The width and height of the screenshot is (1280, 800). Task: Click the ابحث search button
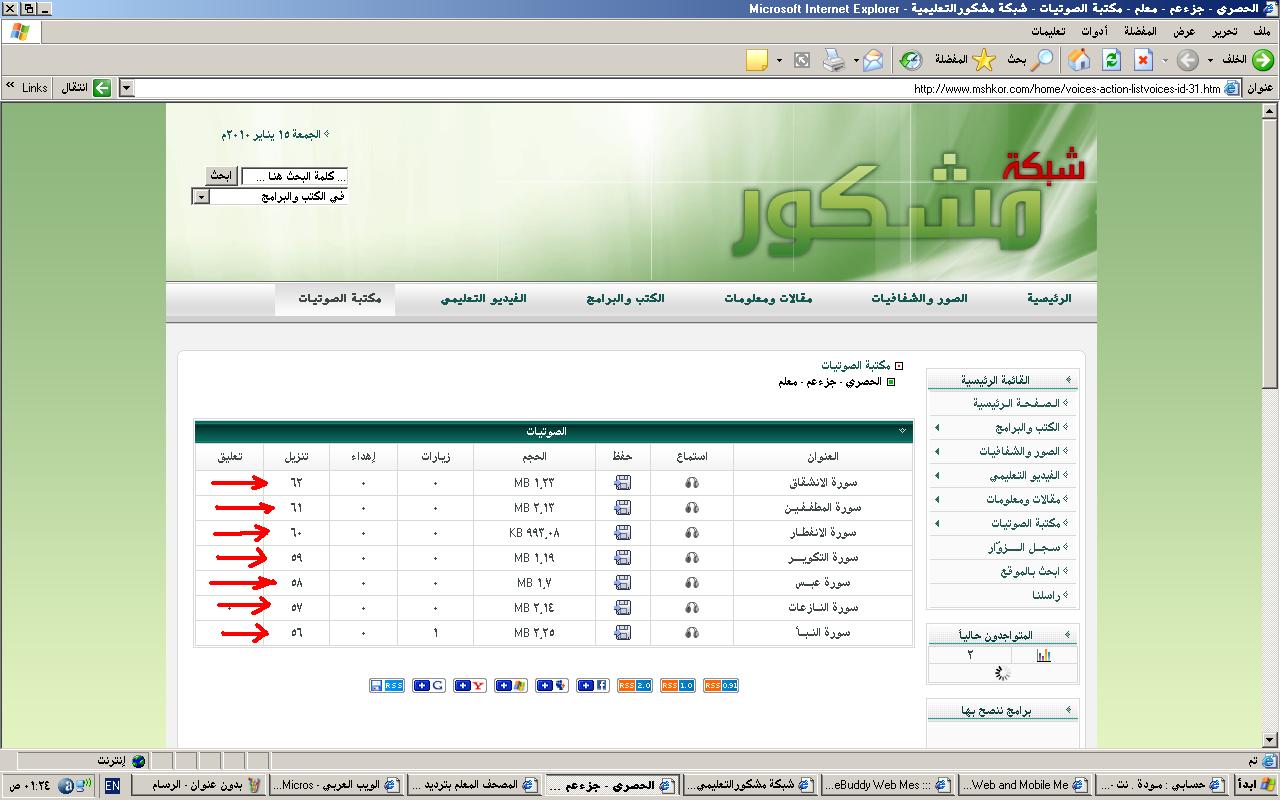(x=220, y=176)
